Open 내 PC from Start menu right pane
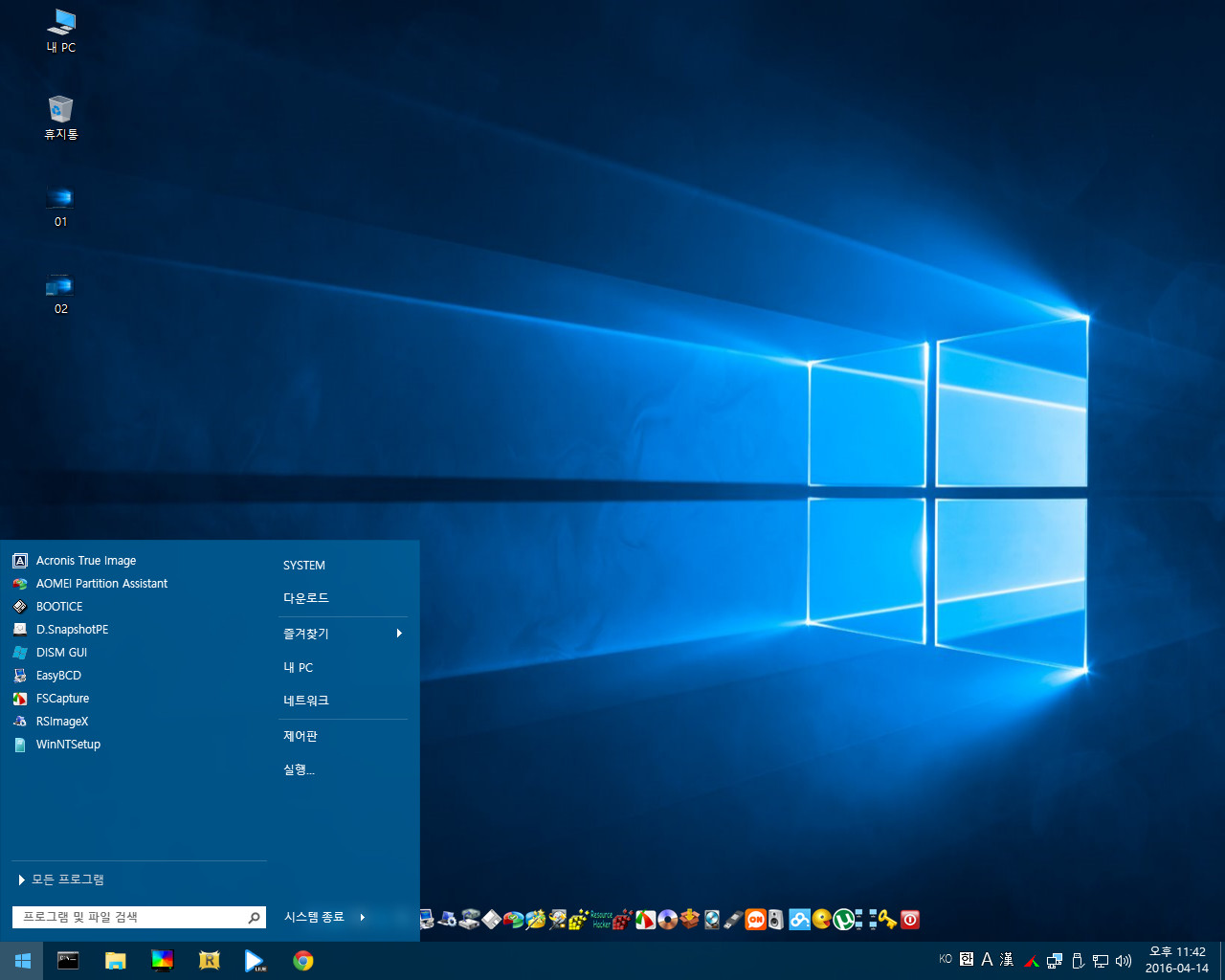The image size is (1225, 980). (x=299, y=668)
